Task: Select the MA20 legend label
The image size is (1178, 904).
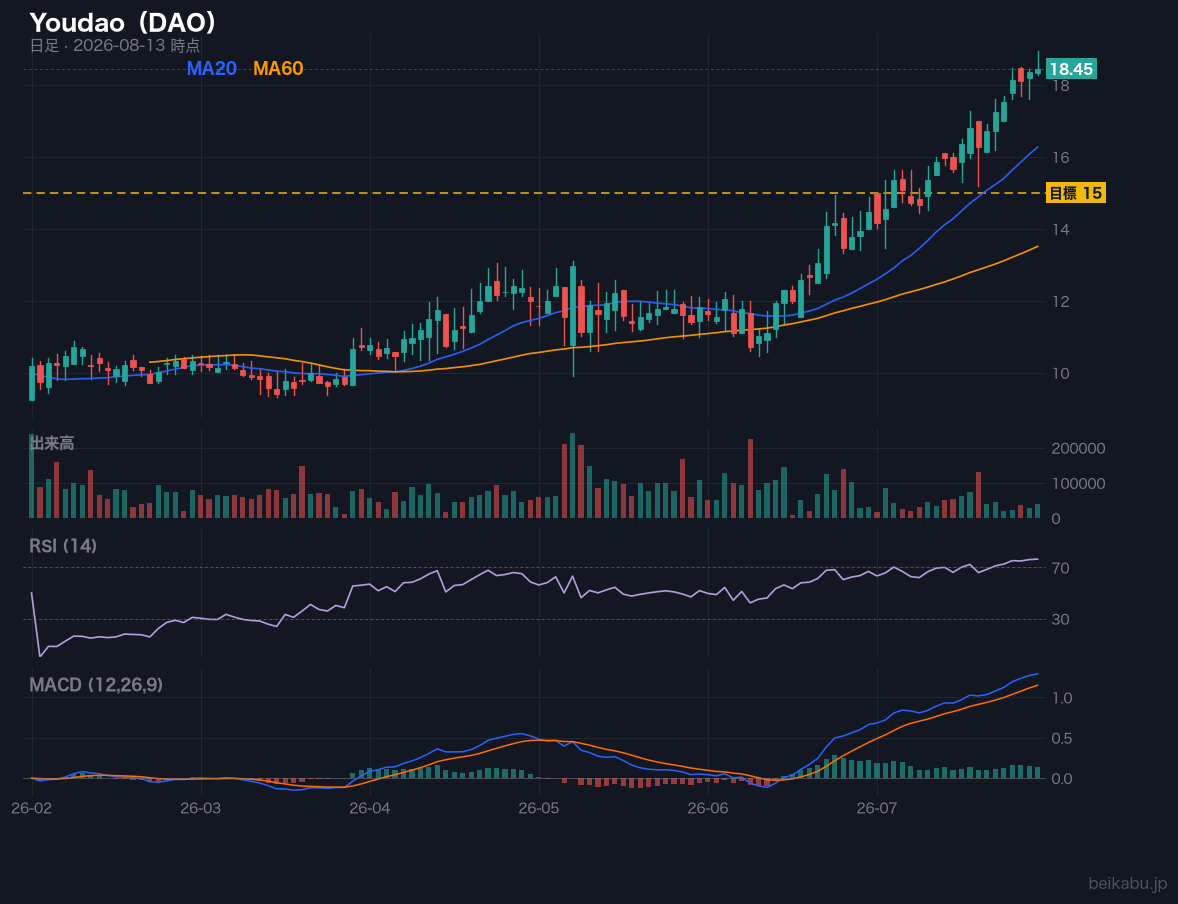Action: [x=212, y=68]
